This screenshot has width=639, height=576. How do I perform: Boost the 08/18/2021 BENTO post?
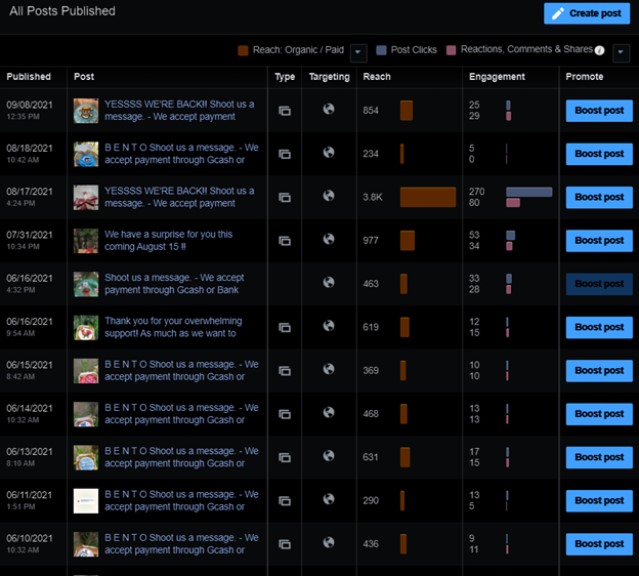(x=599, y=154)
